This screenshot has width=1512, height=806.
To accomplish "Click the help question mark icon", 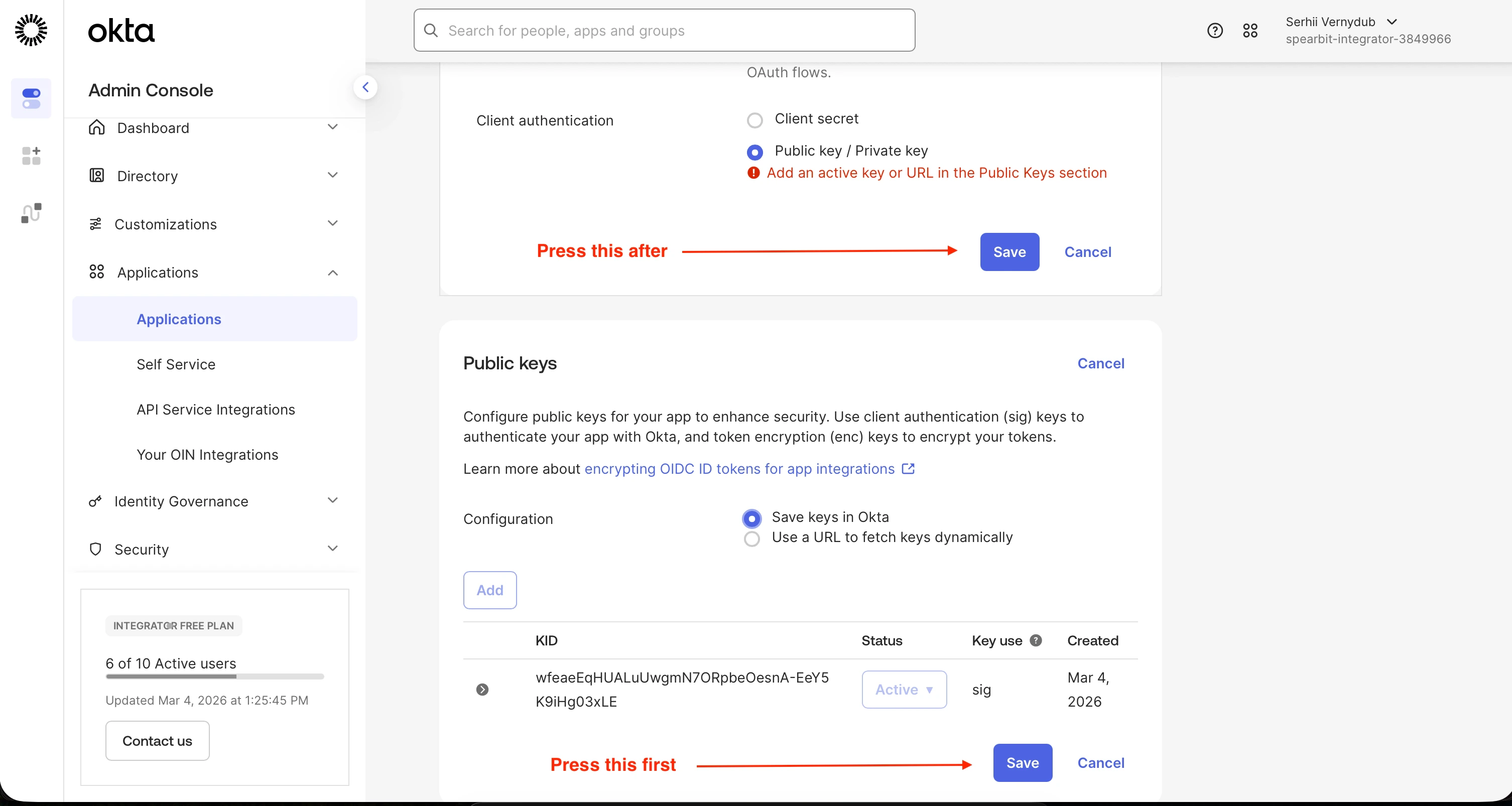I will tap(1214, 31).
